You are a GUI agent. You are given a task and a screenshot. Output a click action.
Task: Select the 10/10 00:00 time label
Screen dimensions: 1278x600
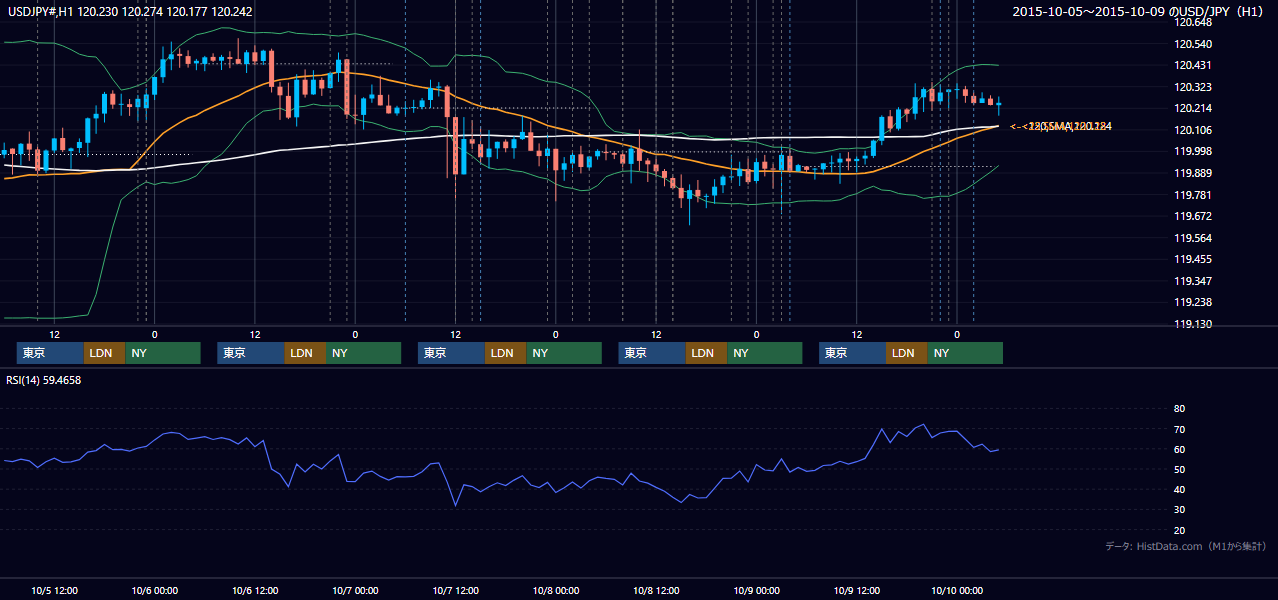click(957, 590)
